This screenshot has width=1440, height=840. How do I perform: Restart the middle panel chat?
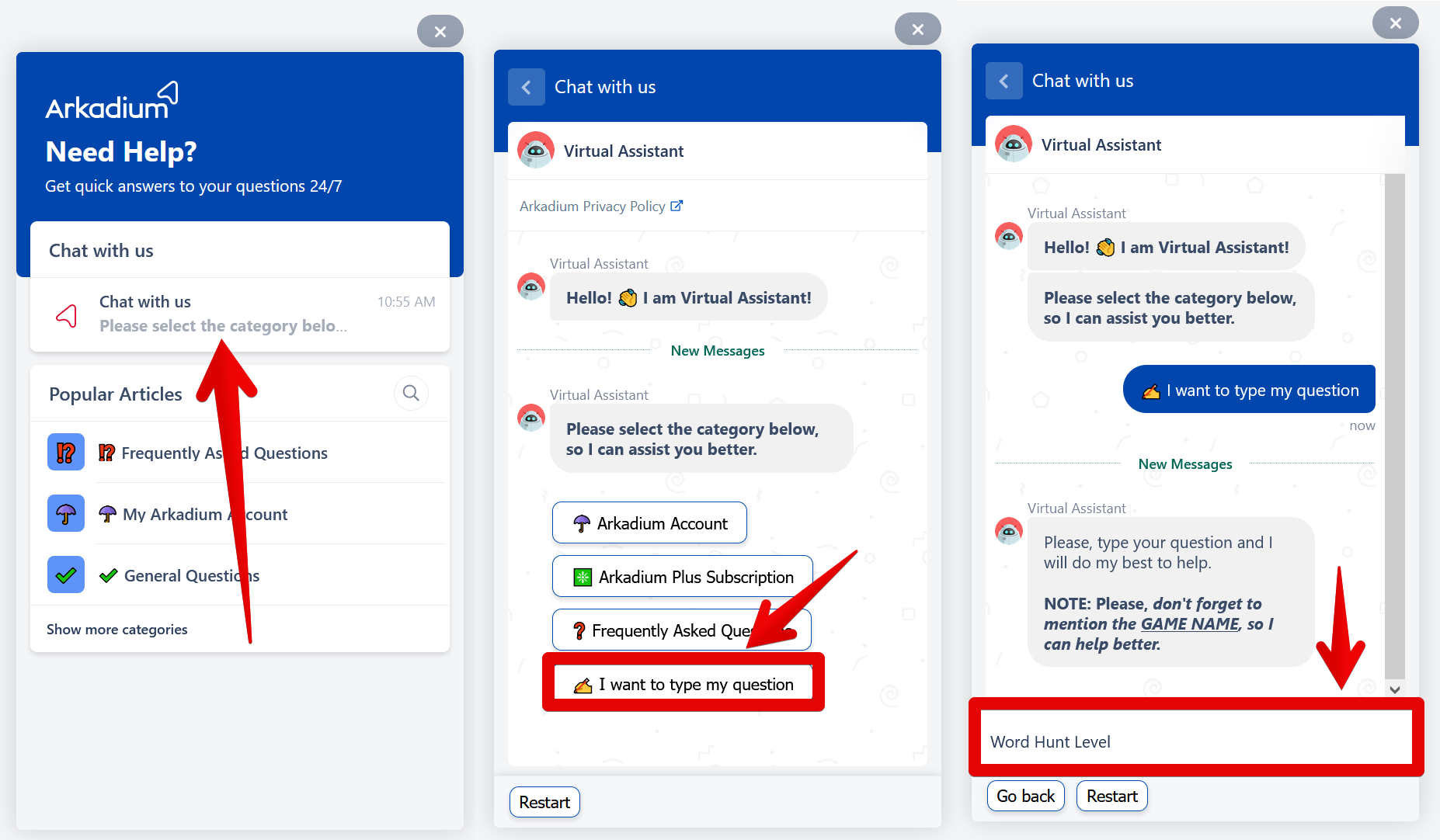coord(544,802)
